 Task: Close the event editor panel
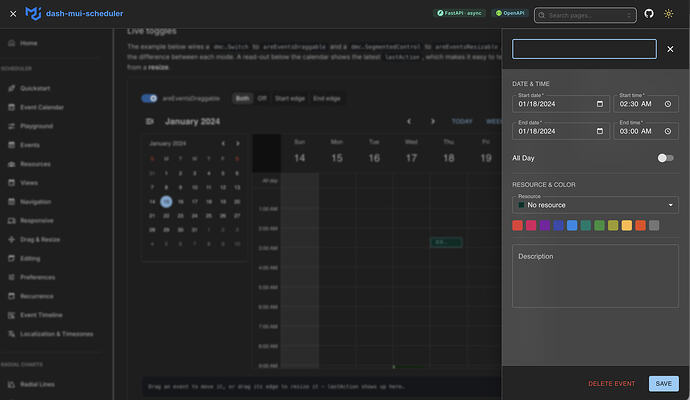click(670, 49)
